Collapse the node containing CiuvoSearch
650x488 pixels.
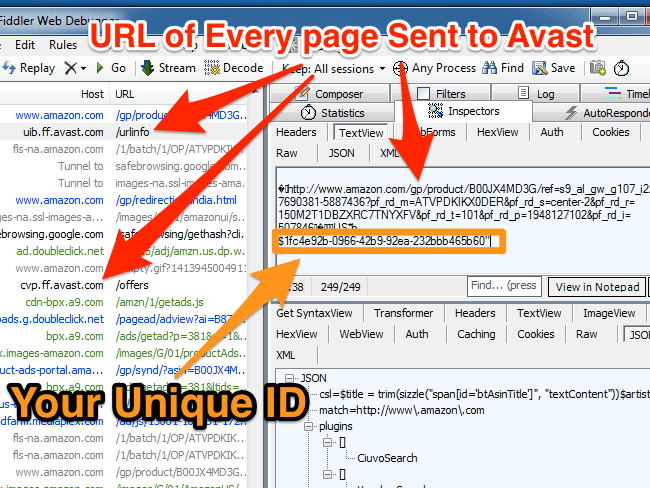(x=327, y=442)
